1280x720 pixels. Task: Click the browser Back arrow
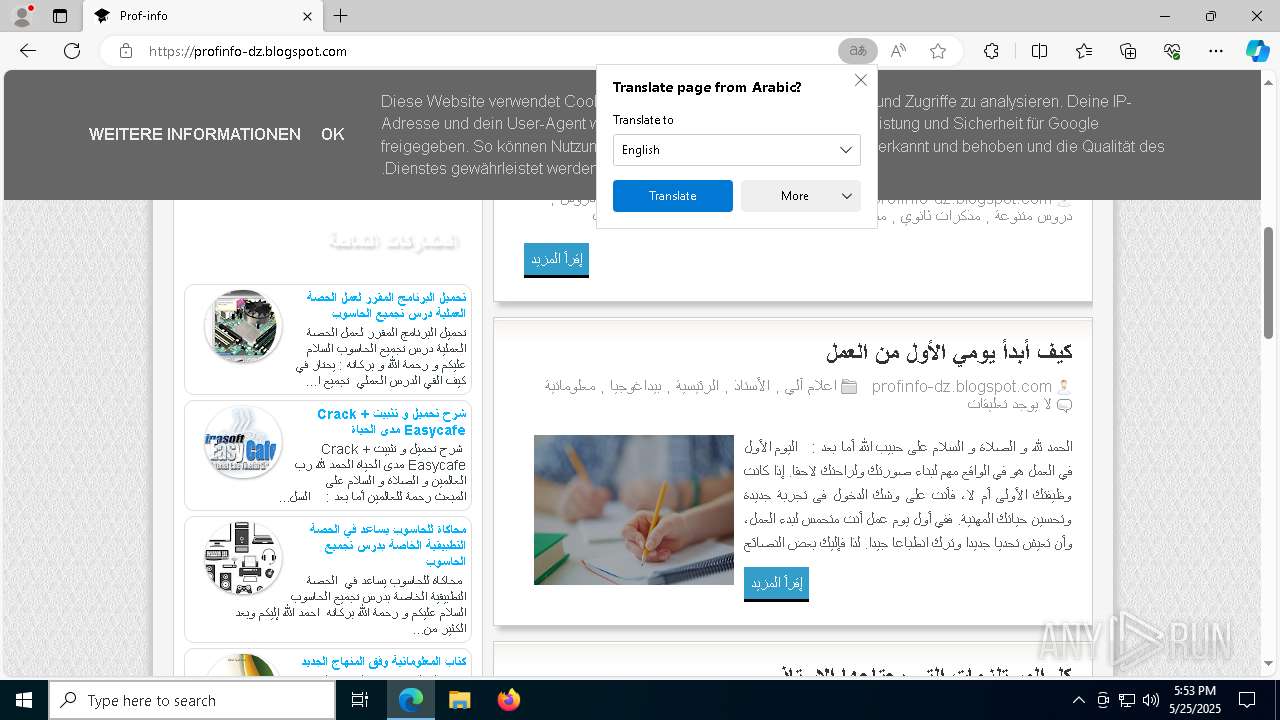pos(28,51)
